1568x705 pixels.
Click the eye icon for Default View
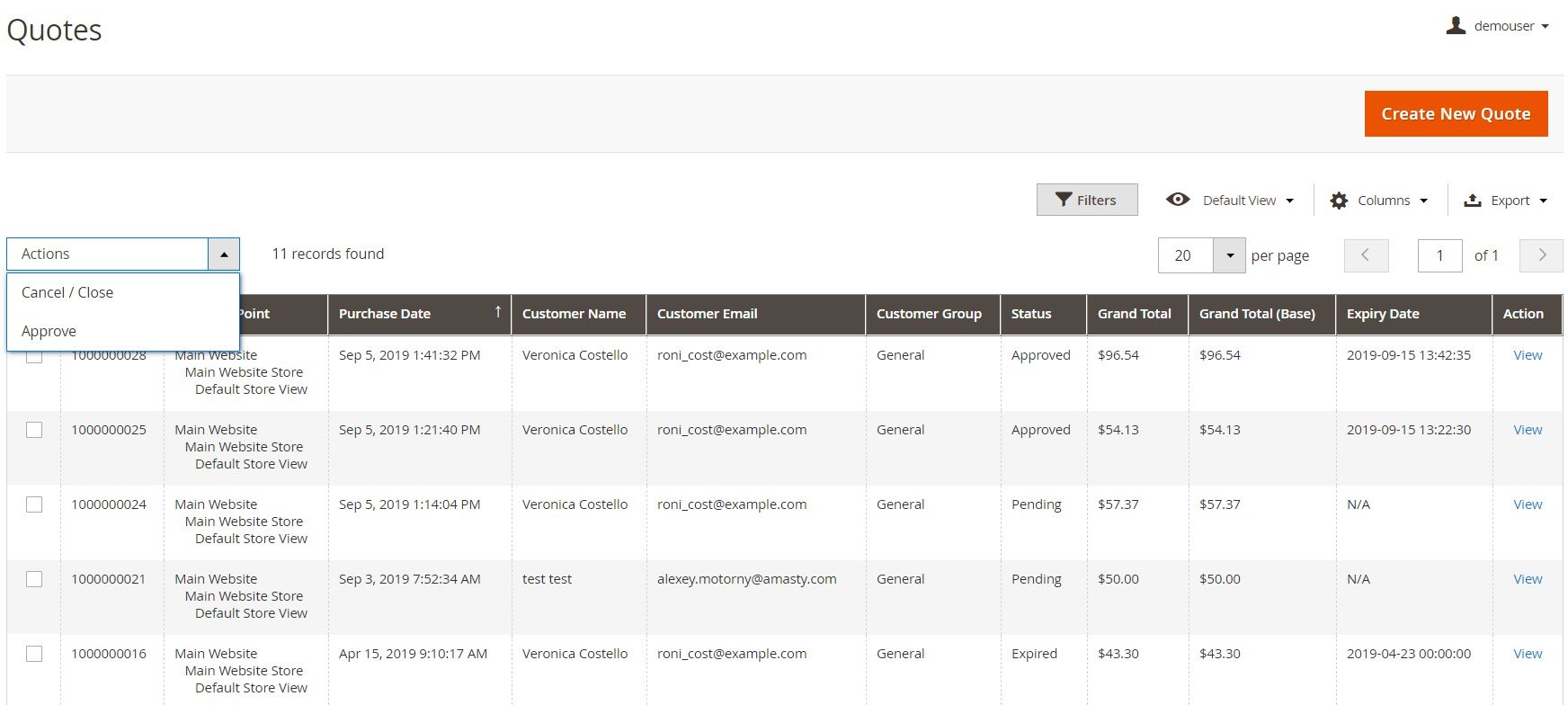(x=1178, y=200)
